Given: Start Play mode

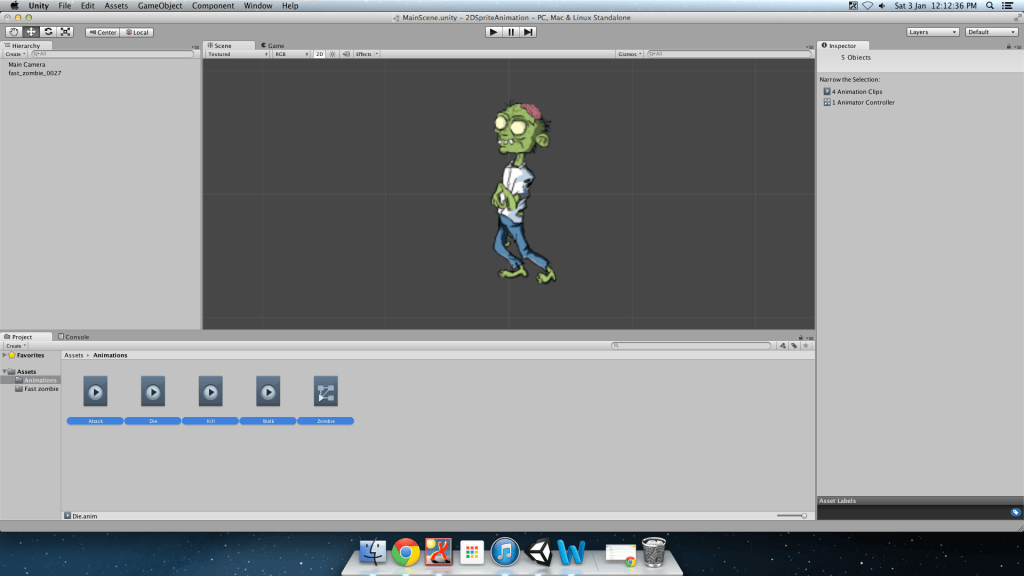Looking at the screenshot, I should click(x=494, y=32).
